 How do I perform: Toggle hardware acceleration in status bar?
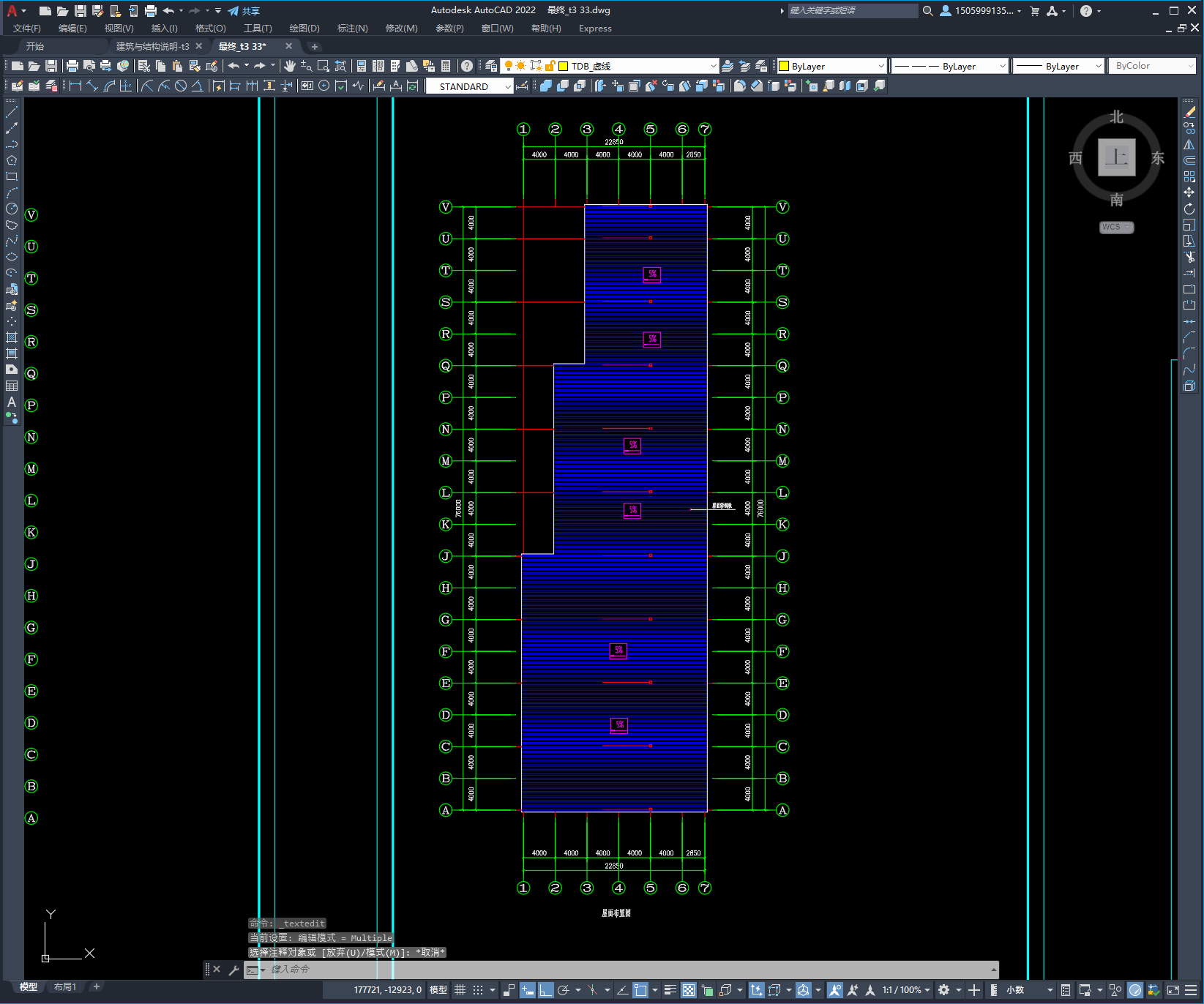[1135, 990]
